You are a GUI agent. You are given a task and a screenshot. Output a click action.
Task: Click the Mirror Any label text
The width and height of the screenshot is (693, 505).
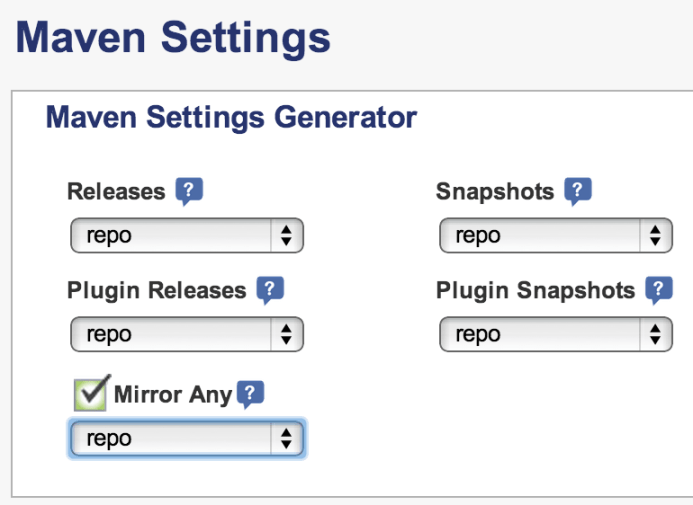click(173, 395)
